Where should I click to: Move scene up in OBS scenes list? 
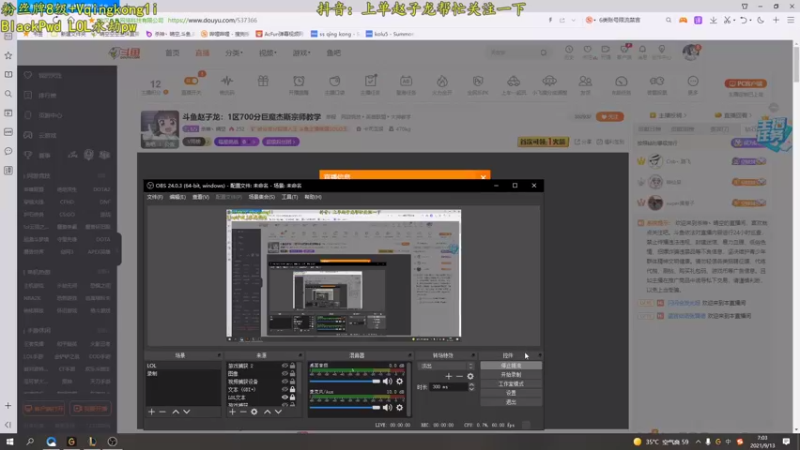(x=176, y=412)
